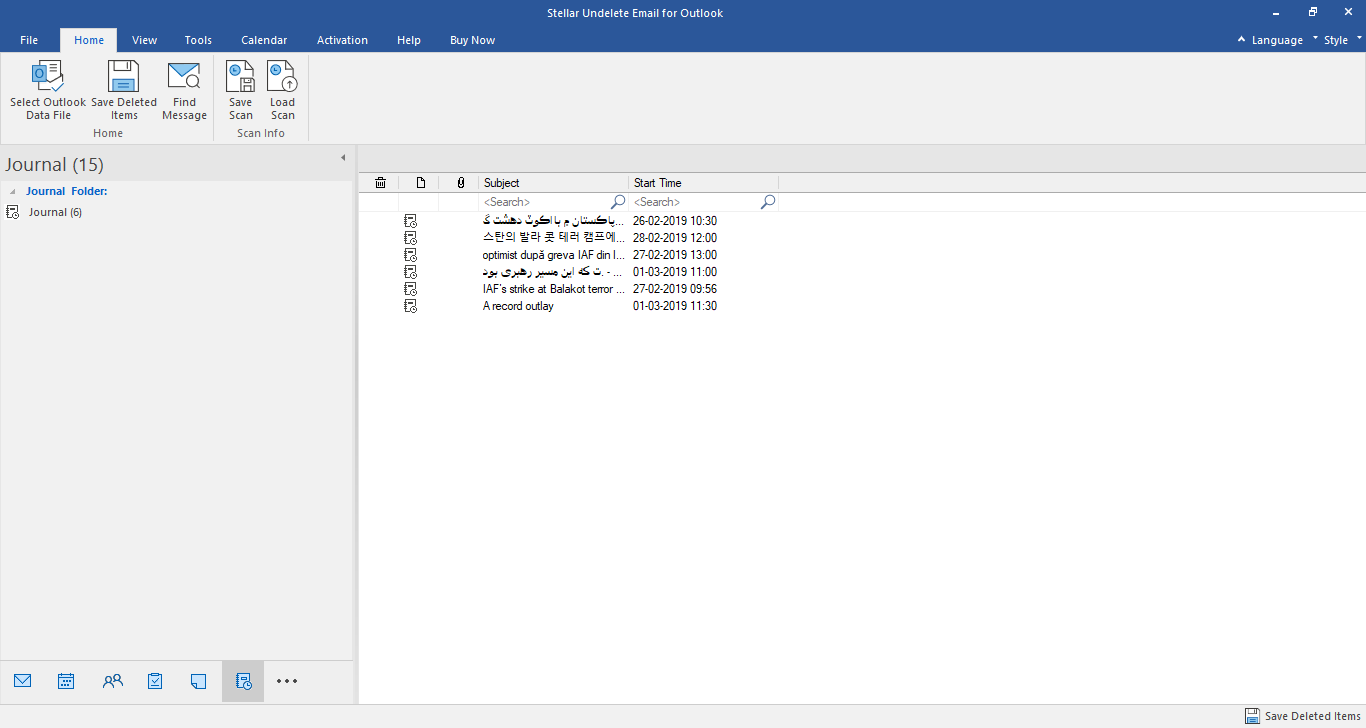Open the Find Message tool
1366x728 pixels.
click(x=184, y=78)
